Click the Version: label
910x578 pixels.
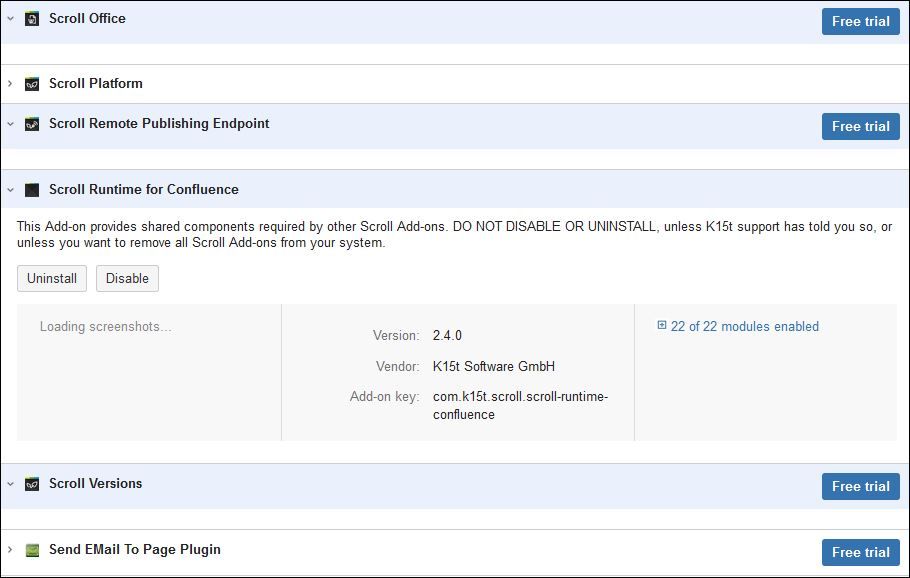[396, 335]
